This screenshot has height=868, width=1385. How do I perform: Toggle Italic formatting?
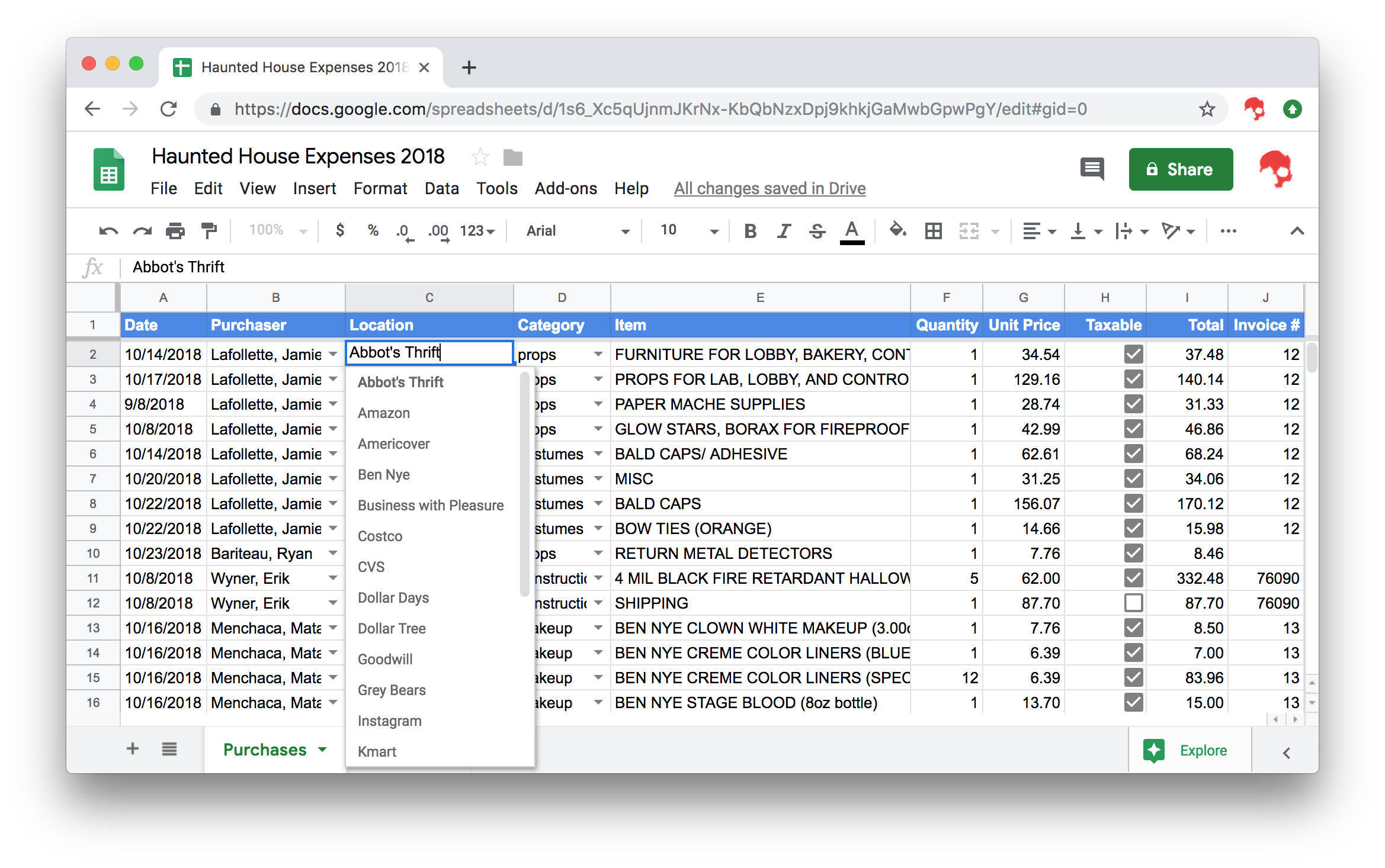tap(784, 231)
